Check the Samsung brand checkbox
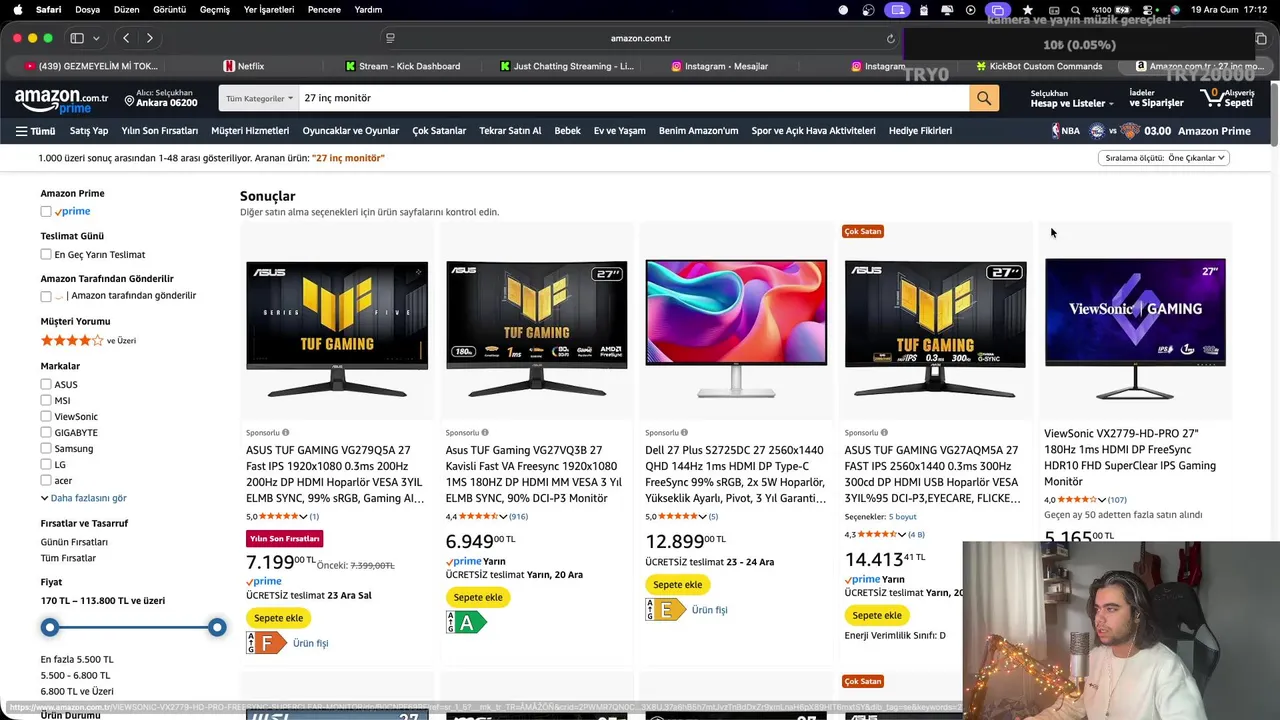Viewport: 1280px width, 720px height. [x=46, y=448]
